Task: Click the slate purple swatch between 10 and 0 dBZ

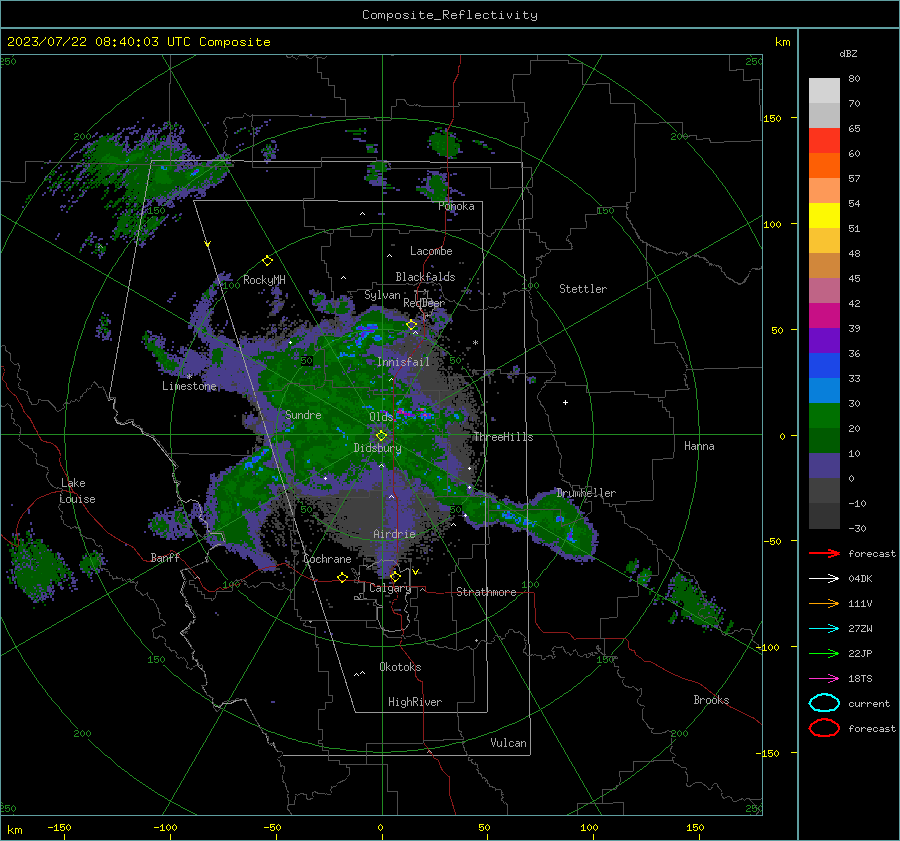Action: (824, 466)
